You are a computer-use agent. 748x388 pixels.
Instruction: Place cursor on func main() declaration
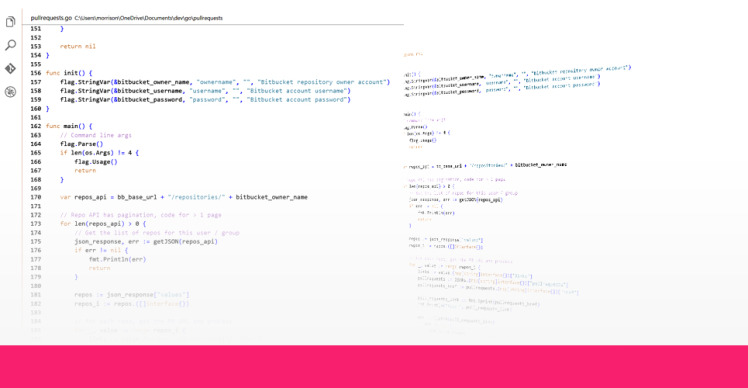click(69, 126)
